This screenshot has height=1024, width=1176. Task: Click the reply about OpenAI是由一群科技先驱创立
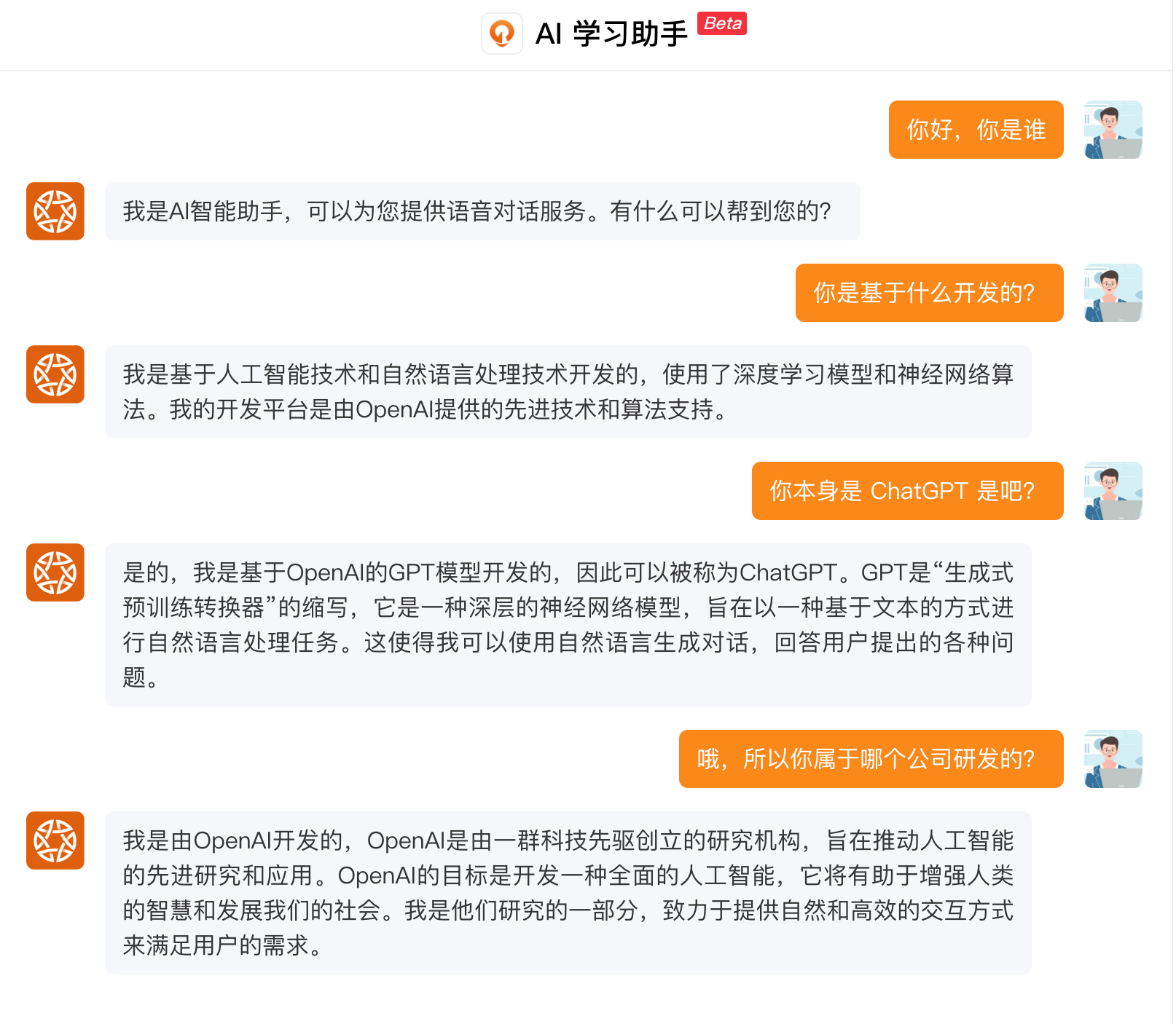click(x=568, y=893)
